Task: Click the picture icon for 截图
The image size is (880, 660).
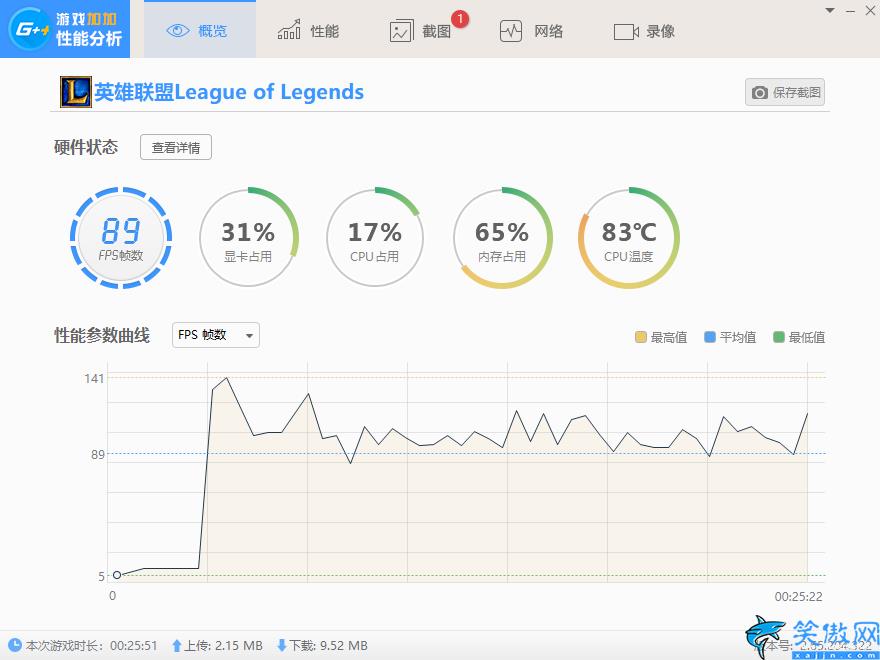Action: [401, 31]
